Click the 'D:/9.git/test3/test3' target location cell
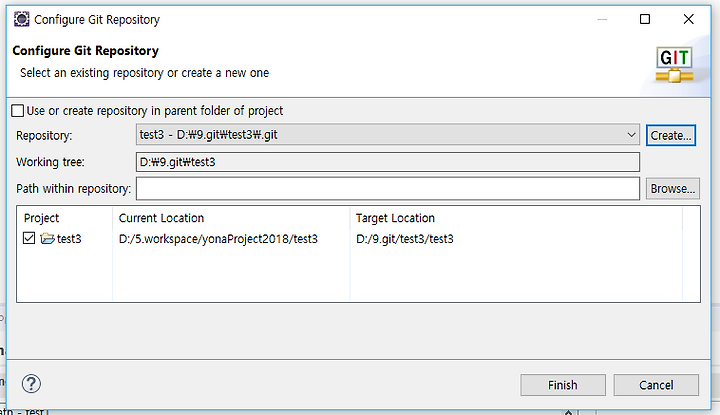This screenshot has width=720, height=415. coord(405,239)
